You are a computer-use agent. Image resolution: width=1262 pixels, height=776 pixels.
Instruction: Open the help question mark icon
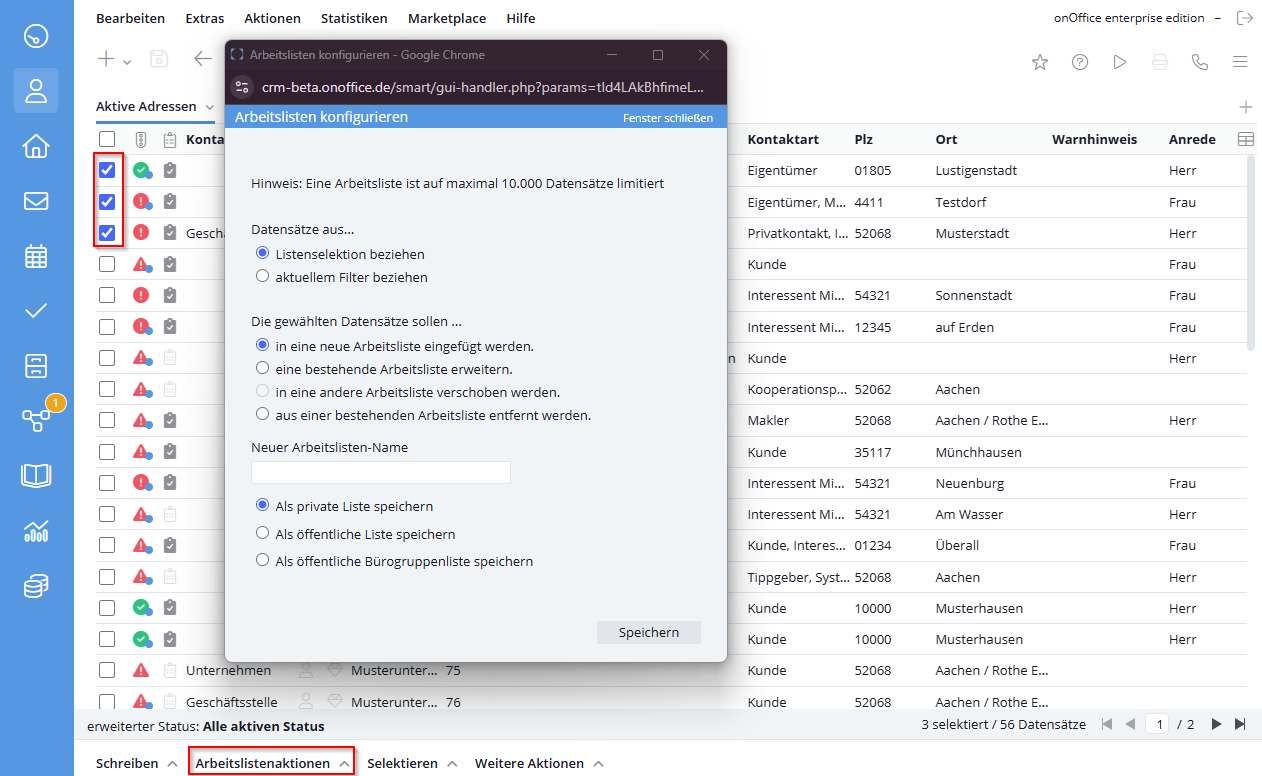[1080, 62]
